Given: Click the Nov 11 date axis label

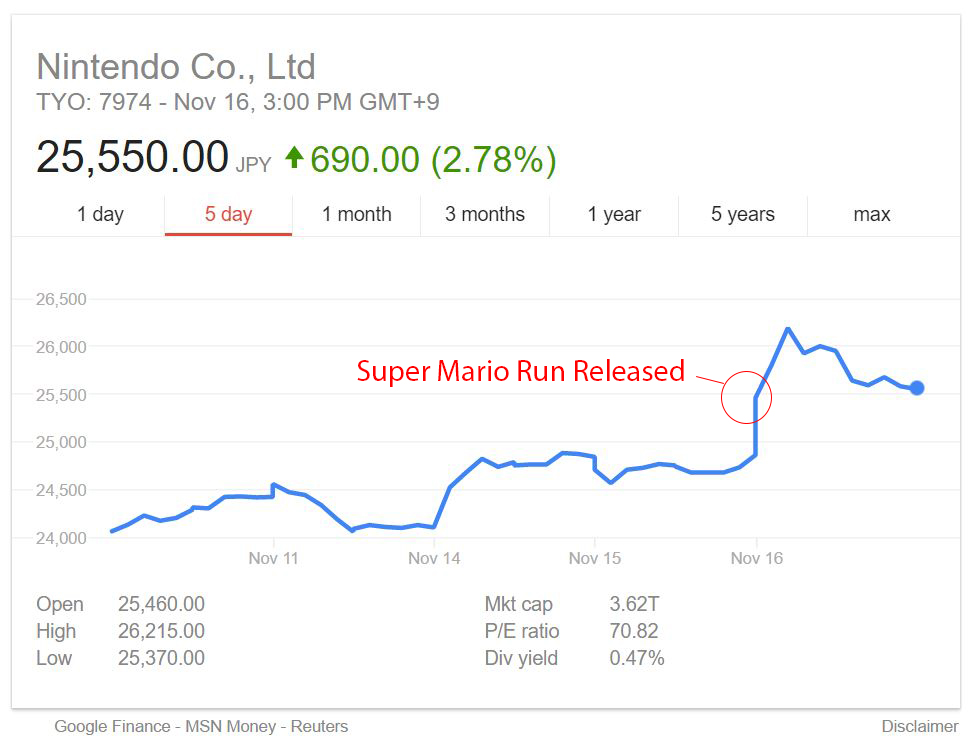Looking at the screenshot, I should click(273, 558).
